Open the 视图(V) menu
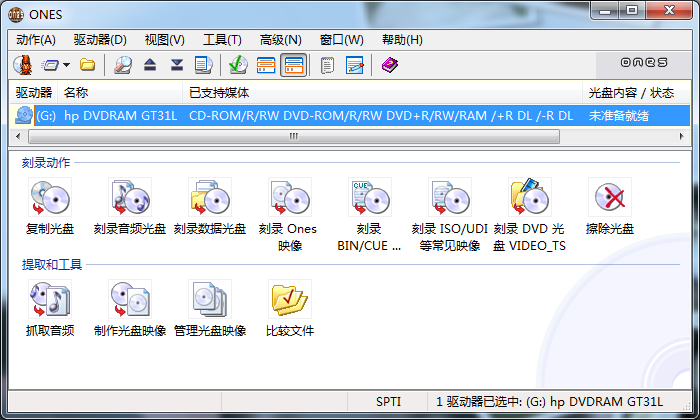The height and width of the screenshot is (420, 700). (x=164, y=40)
